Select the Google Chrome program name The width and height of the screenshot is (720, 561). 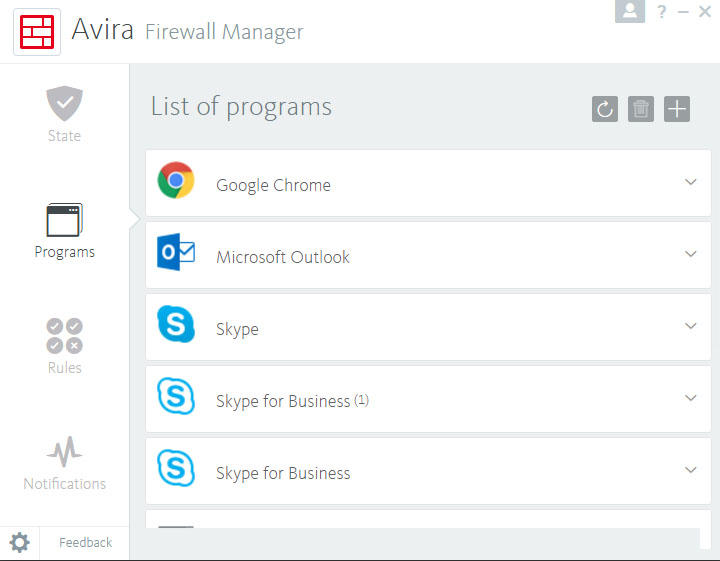click(273, 185)
